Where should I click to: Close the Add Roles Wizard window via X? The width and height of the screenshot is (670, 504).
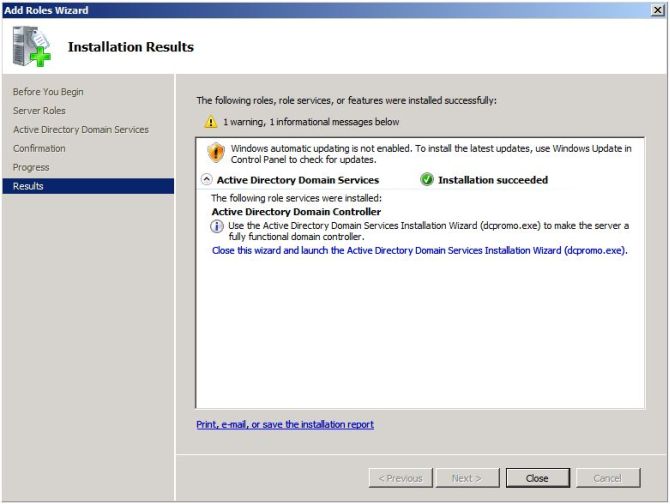point(657,10)
